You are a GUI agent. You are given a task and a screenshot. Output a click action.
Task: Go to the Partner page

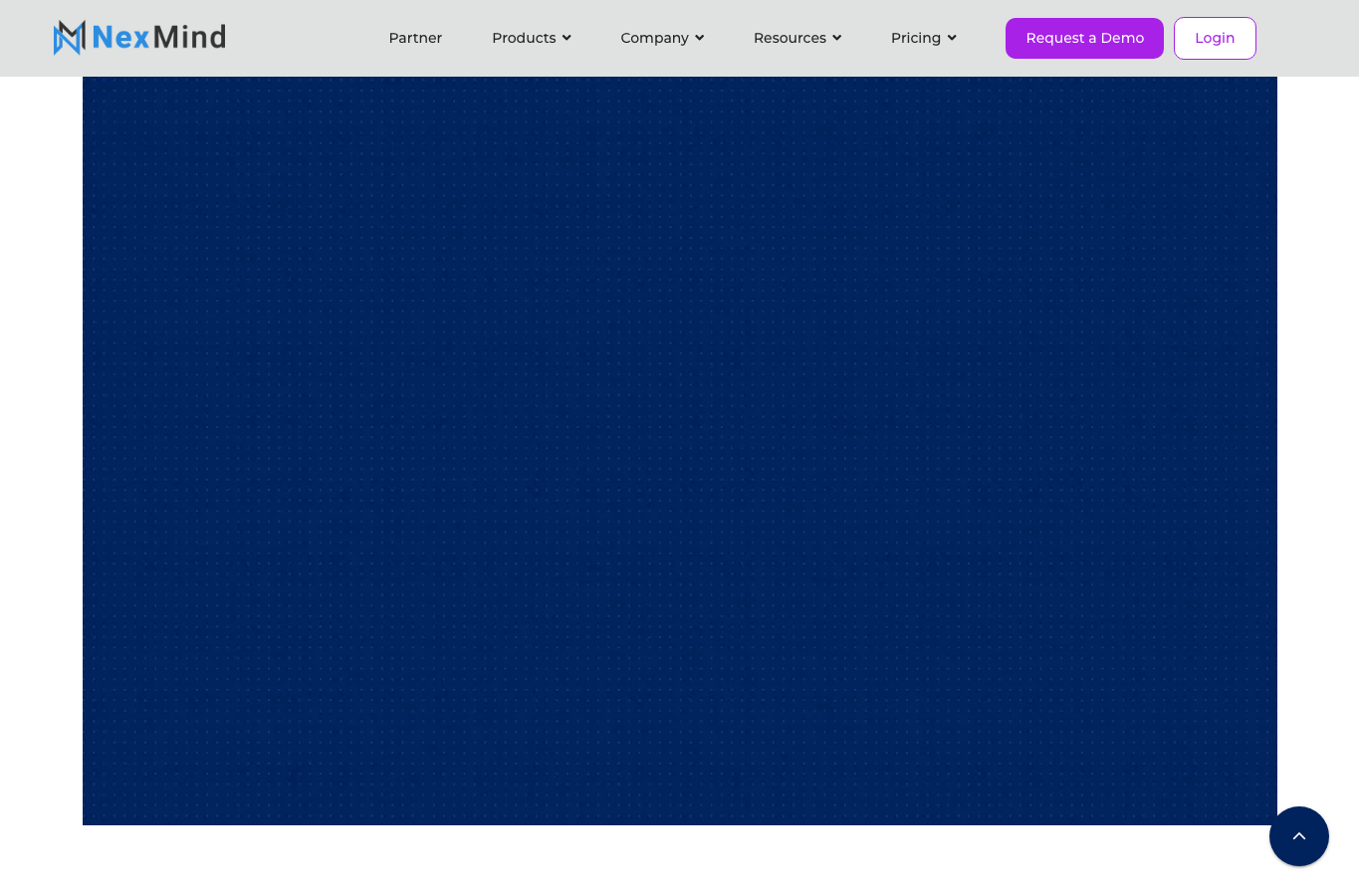(415, 38)
